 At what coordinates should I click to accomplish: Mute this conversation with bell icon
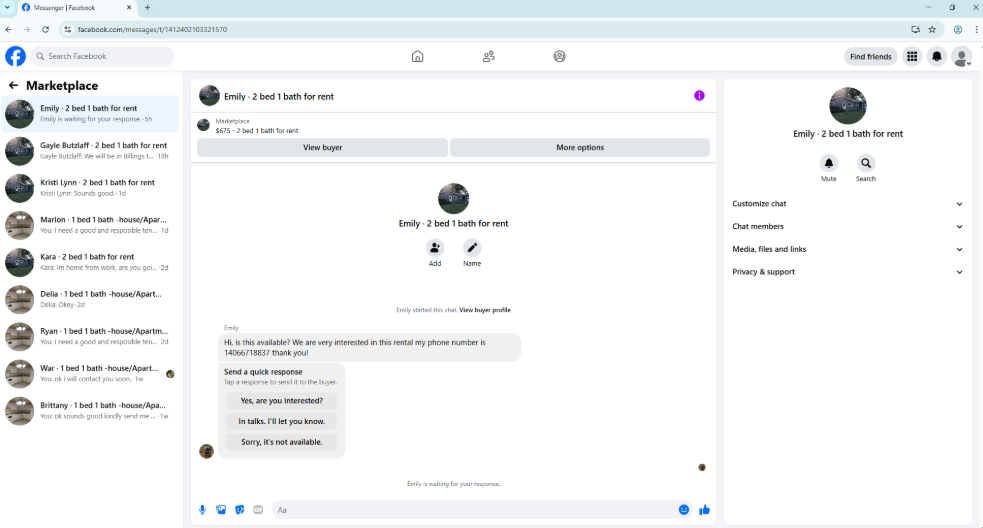[x=829, y=163]
